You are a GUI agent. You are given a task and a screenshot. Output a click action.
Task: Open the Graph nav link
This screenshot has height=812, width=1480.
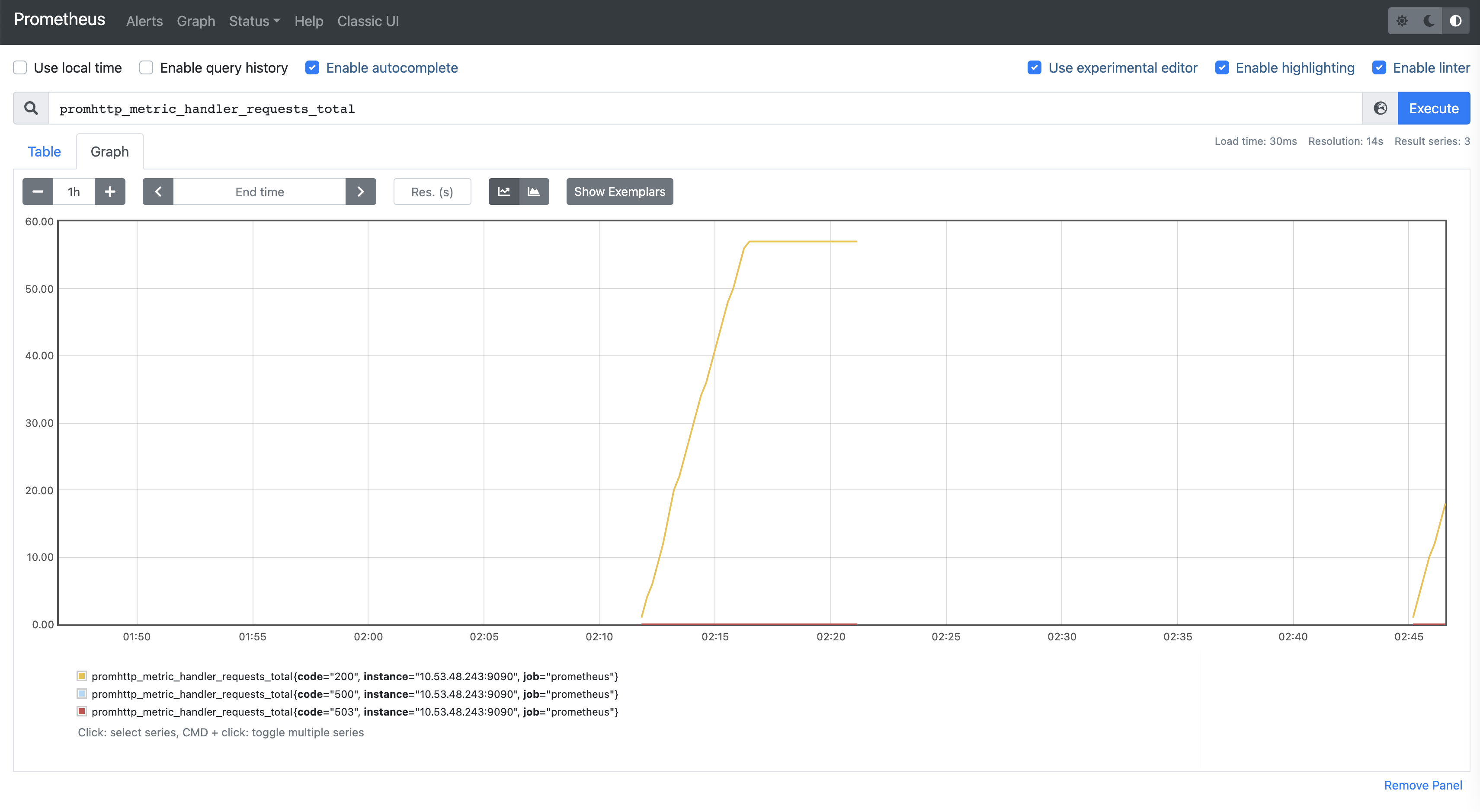click(196, 21)
